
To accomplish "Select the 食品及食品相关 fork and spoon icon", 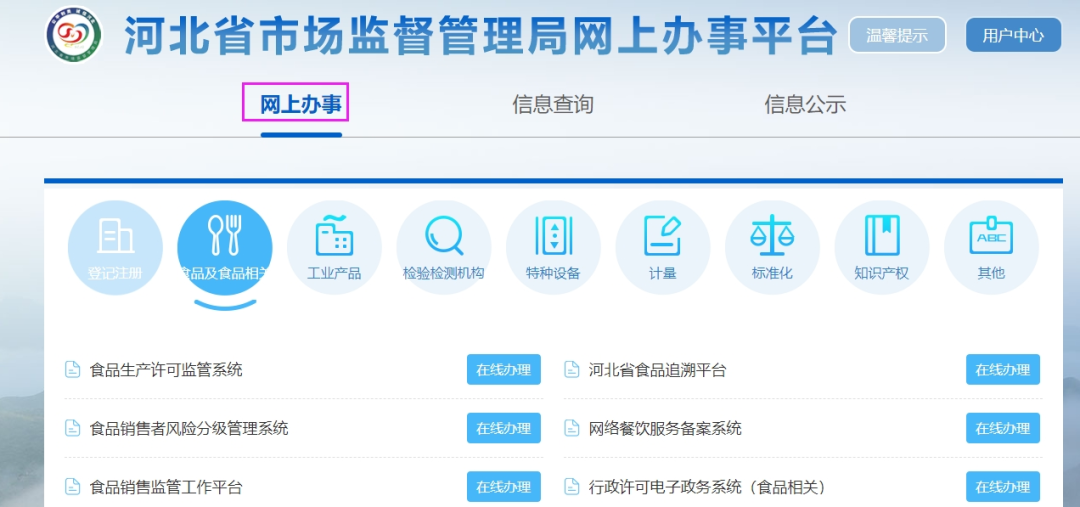I will click(224, 247).
